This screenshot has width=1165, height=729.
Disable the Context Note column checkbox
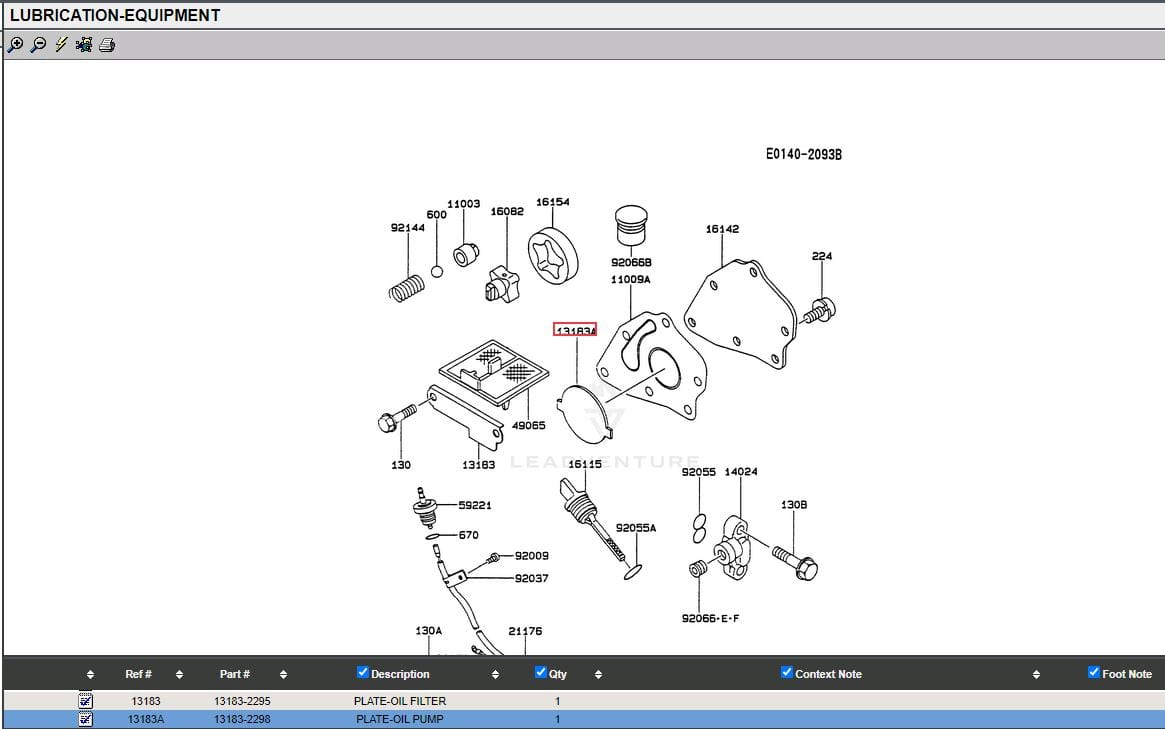(786, 673)
